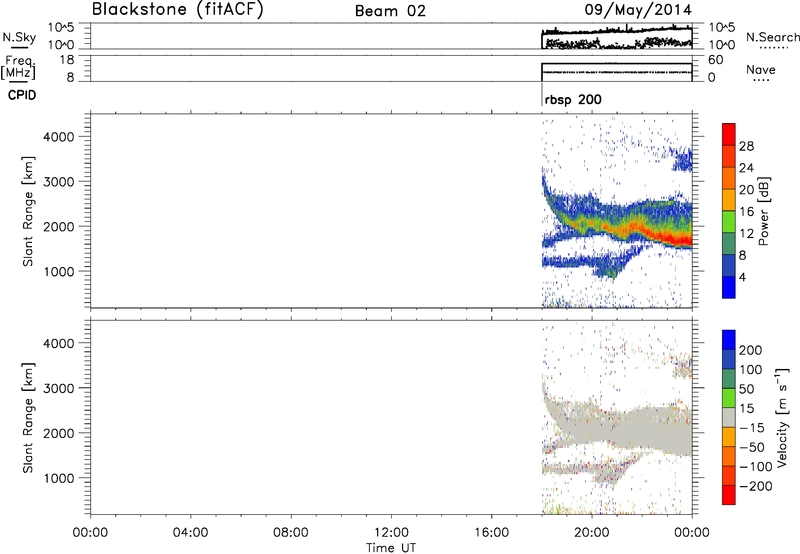Click the '04:00' time axis tick label
The height and width of the screenshot is (554, 800).
pos(190,533)
